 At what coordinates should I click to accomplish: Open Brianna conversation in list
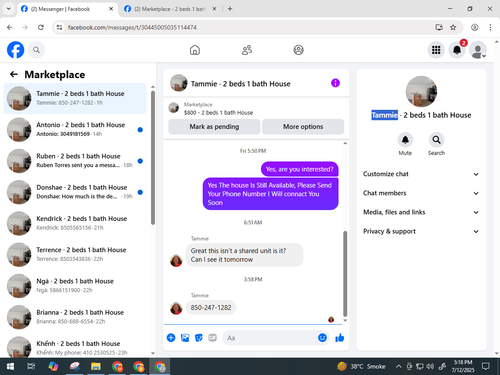click(75, 317)
